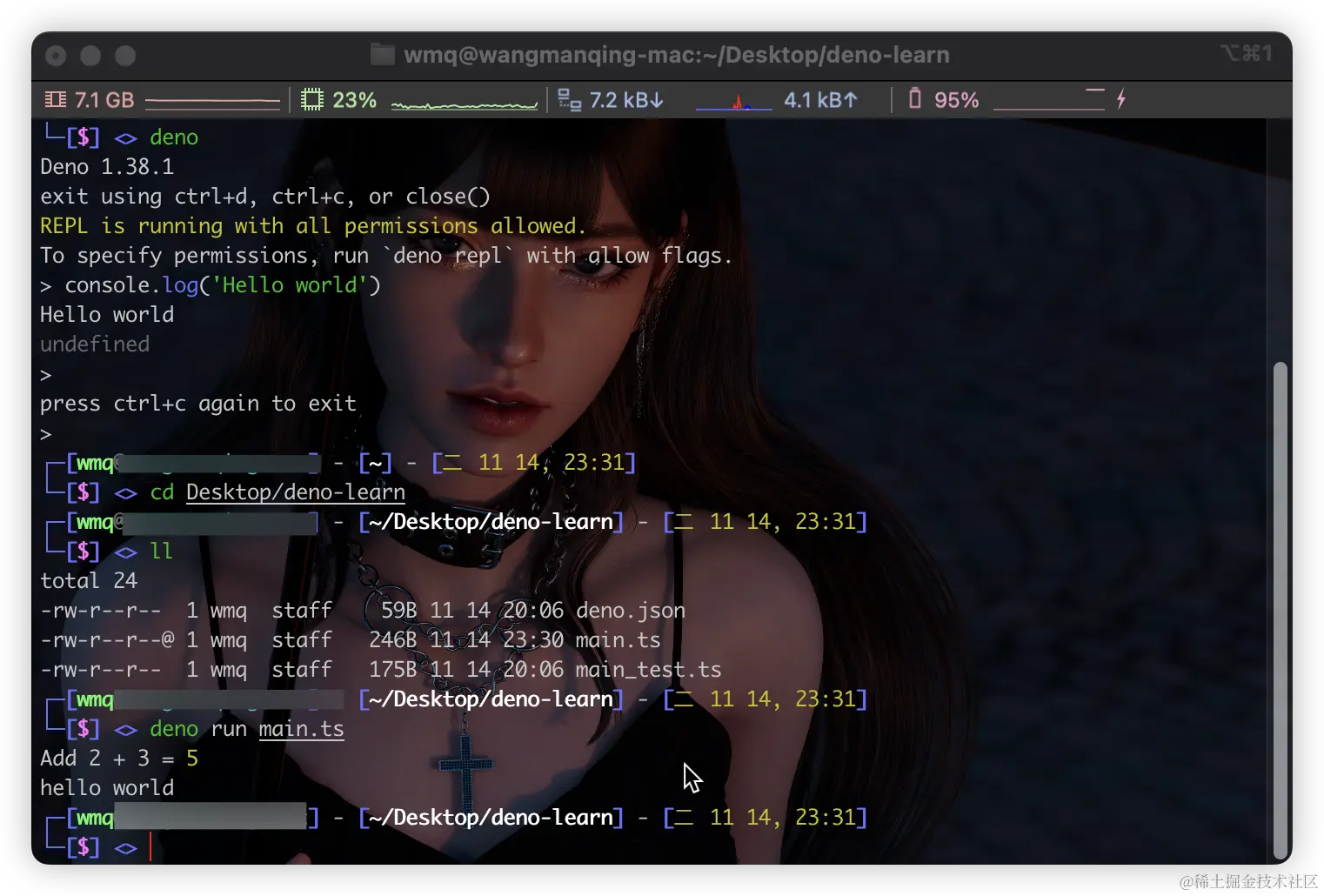Click the yellow 'REPL is running with all permissions allowed.' warning

pos(313,226)
